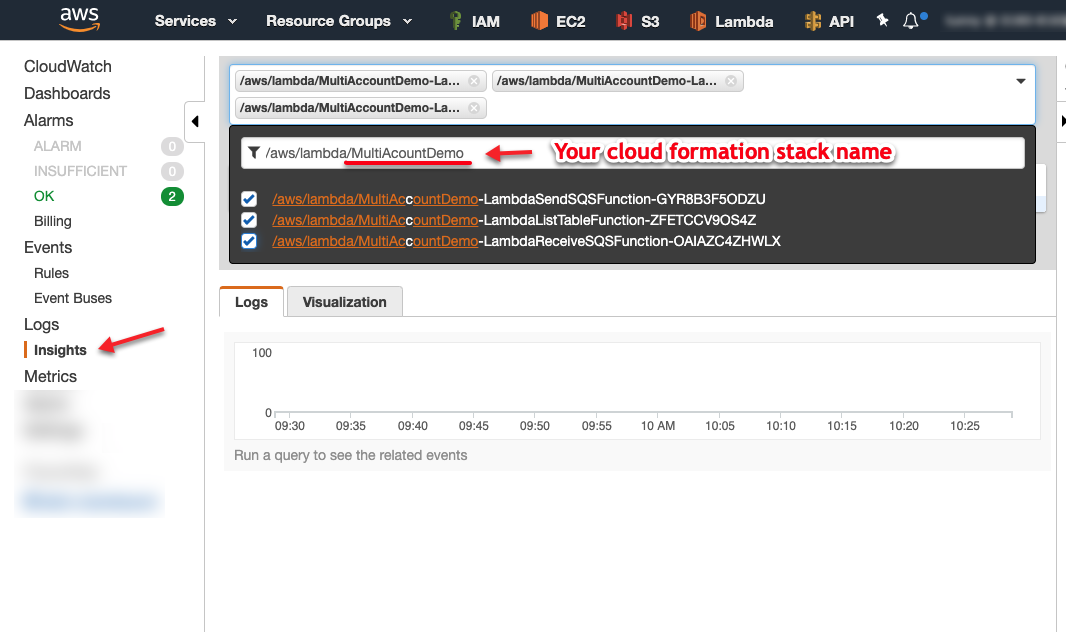This screenshot has height=632, width=1066.
Task: Remove the top-right MultiAccountDemo log group chip
Action: 731,81
